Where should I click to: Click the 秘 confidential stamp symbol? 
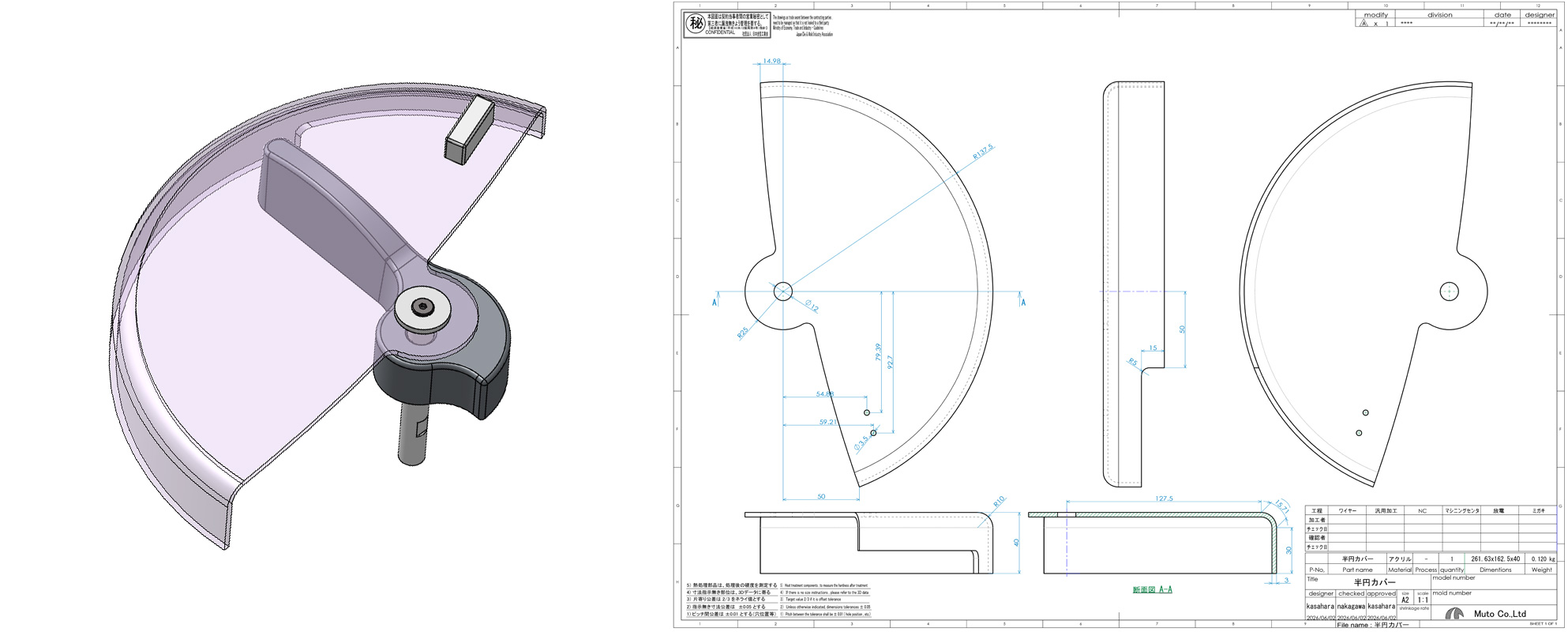696,24
